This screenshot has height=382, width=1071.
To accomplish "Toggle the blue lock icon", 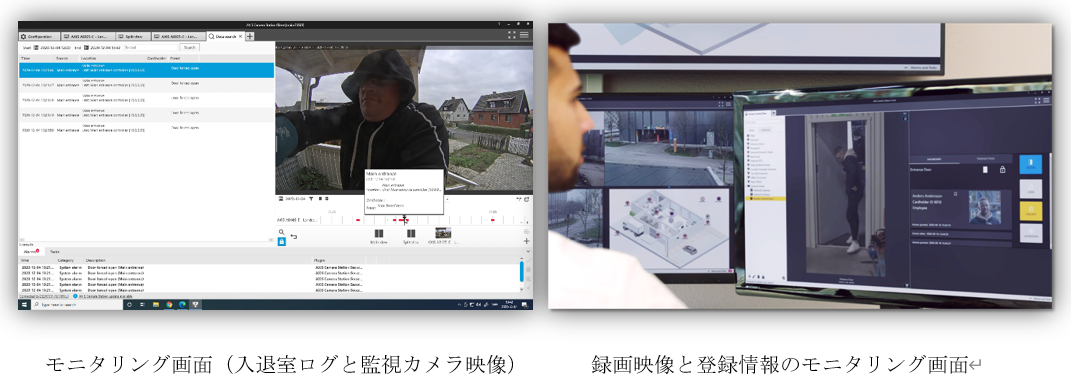I will click(x=281, y=241).
